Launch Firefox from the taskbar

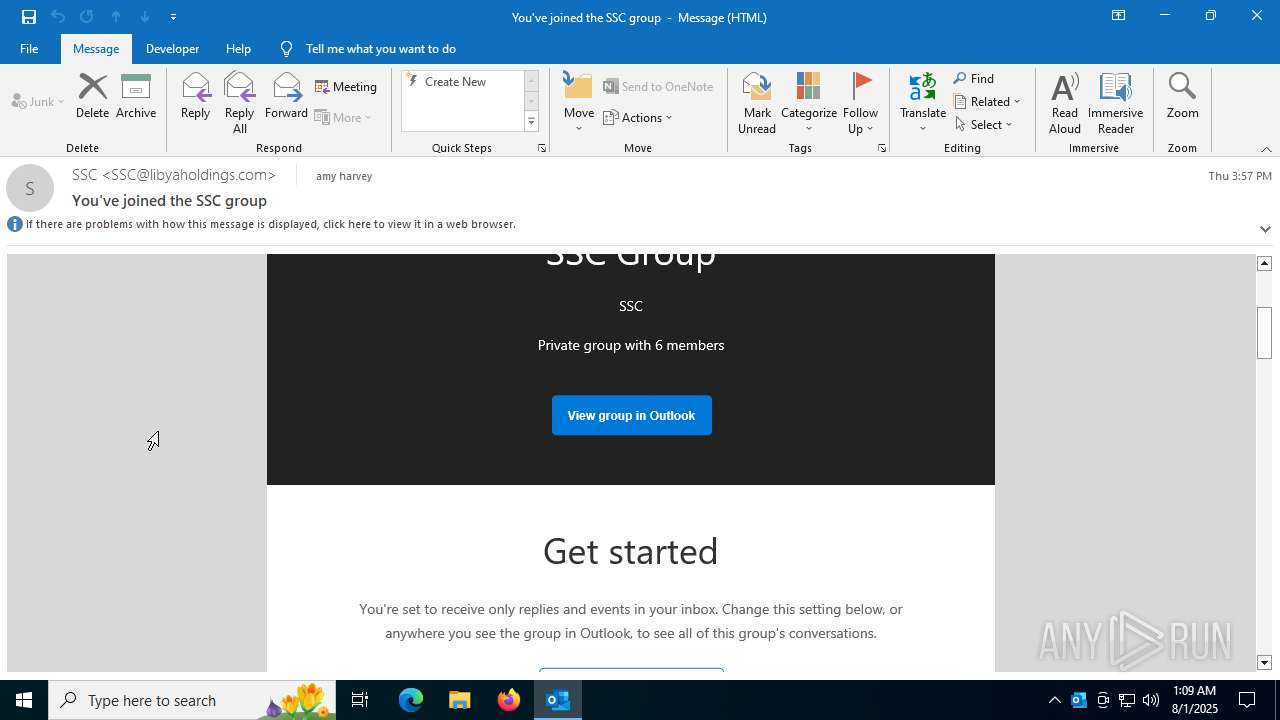coord(509,700)
